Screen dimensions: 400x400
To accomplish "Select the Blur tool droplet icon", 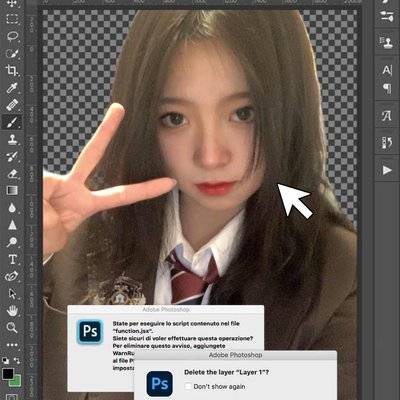I will (x=12, y=208).
